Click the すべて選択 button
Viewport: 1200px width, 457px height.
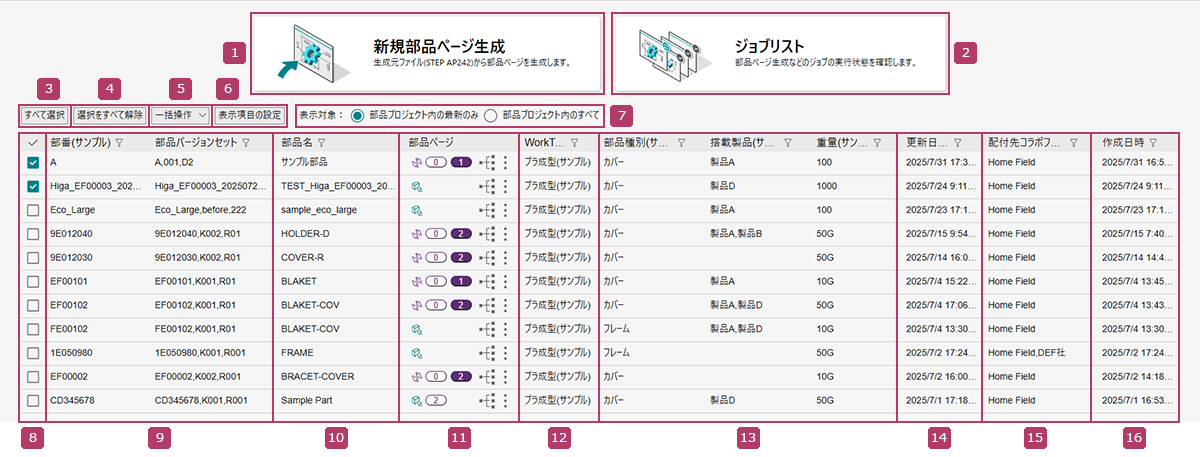point(44,115)
